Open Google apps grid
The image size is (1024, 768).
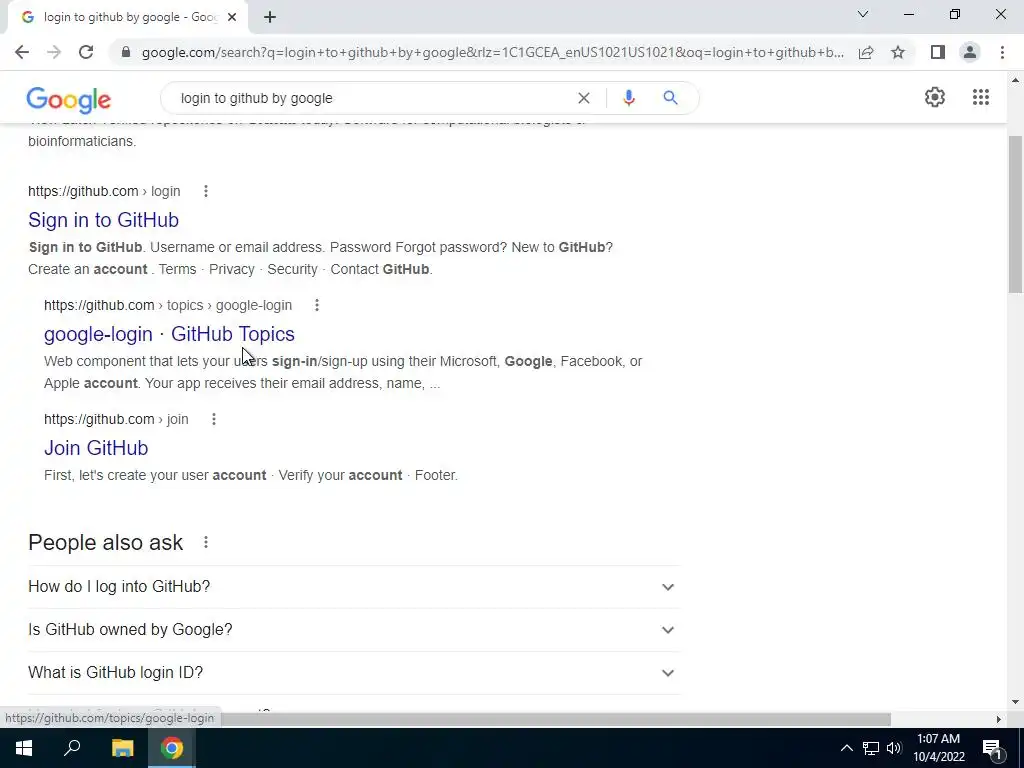[x=980, y=97]
